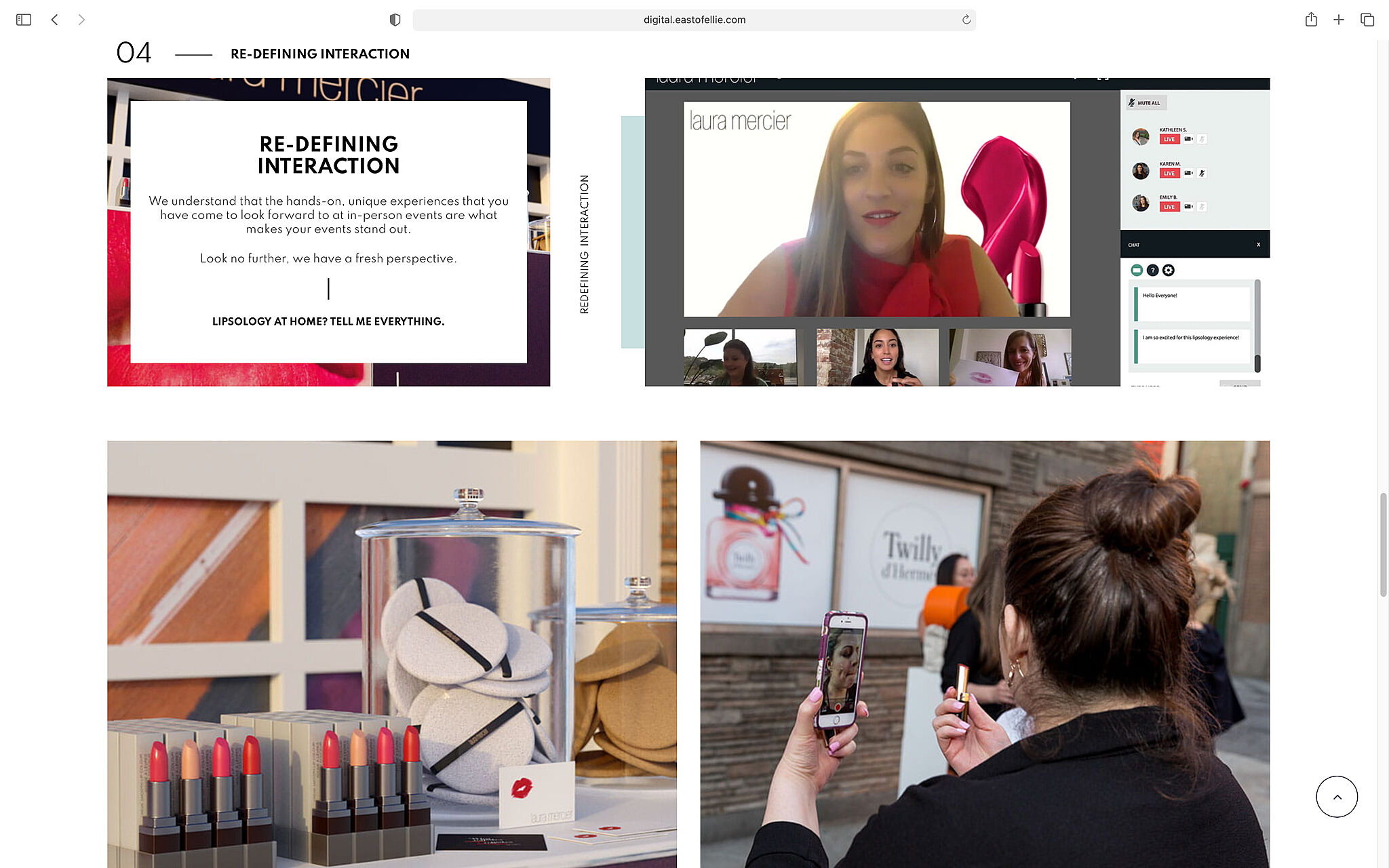Click Kathleen S.'s LIVE badge

(1169, 139)
